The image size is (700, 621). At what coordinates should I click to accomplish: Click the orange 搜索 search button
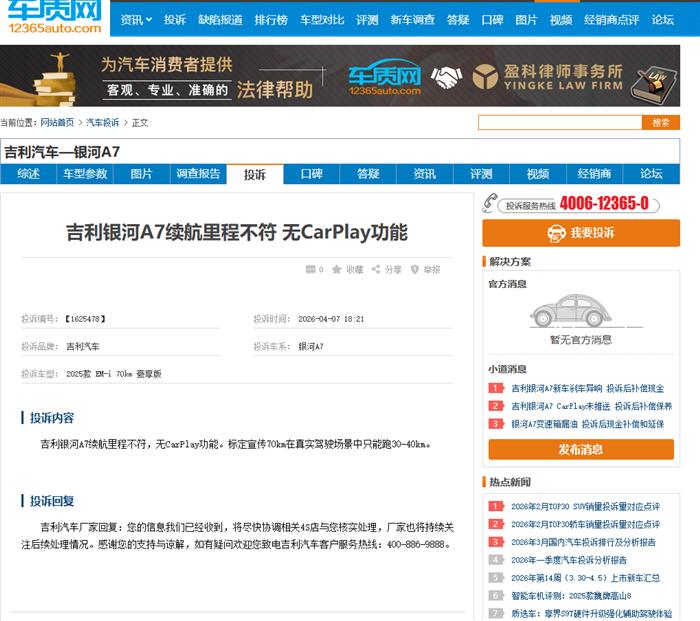pyautogui.click(x=660, y=122)
